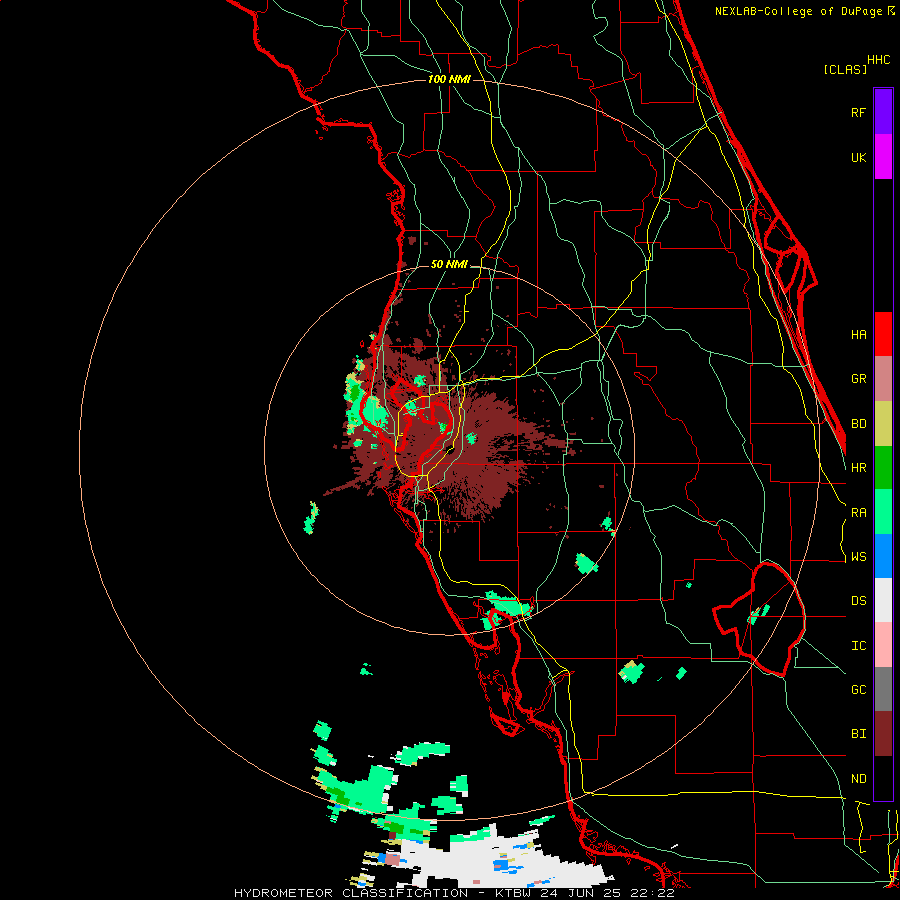Click the GC gray legend swatch
Viewport: 900px width, 900px height.
click(x=883, y=689)
